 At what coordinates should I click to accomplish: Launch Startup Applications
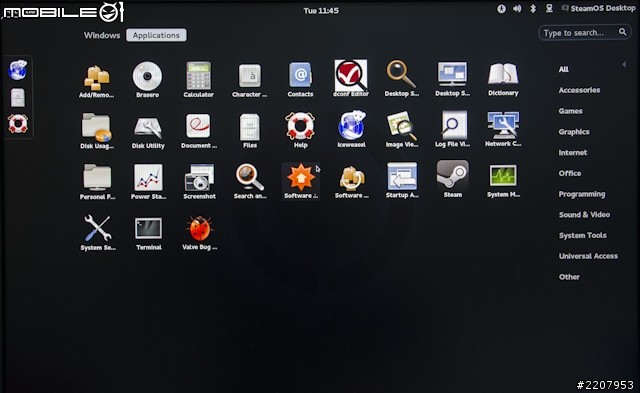point(402,180)
